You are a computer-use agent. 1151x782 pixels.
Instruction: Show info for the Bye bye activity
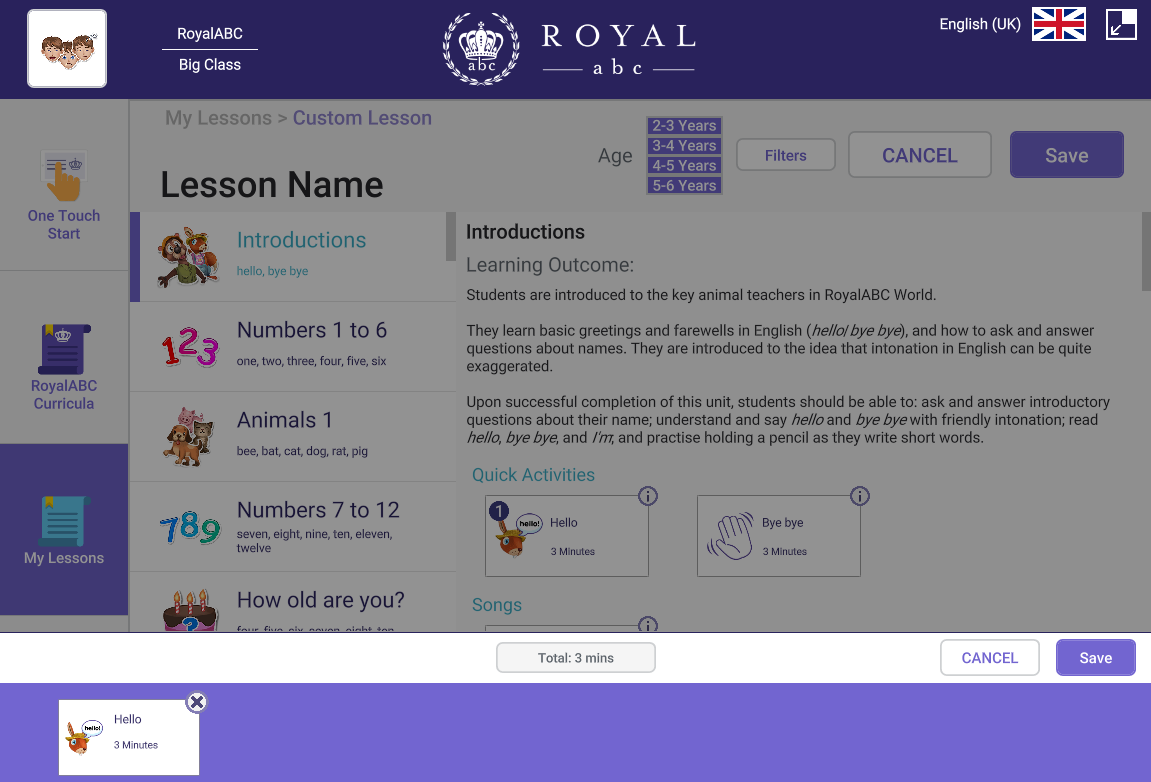[x=860, y=496]
